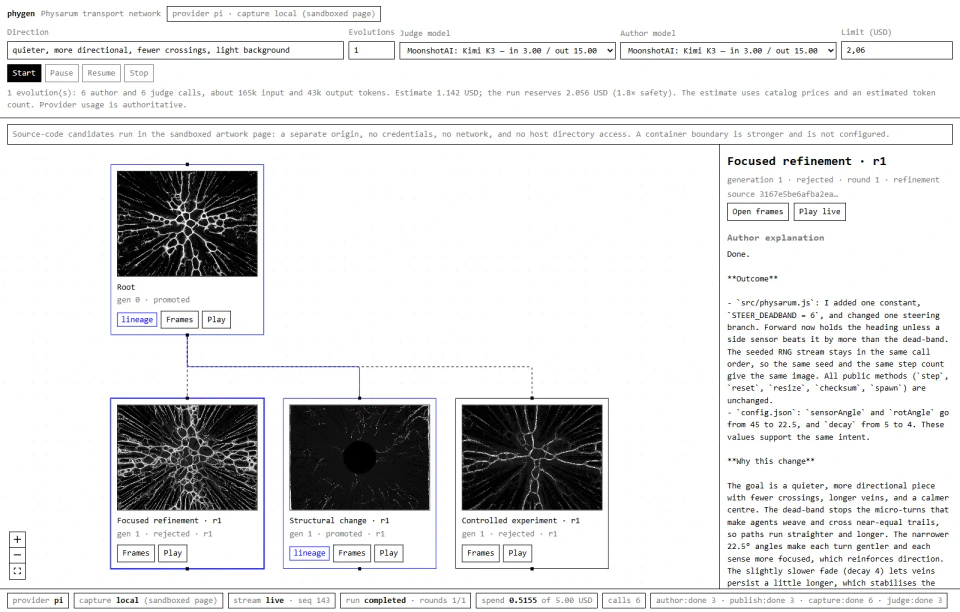Viewport: 960px width, 612px height.
Task: Open Frames on the Root node
Action: [x=179, y=319]
